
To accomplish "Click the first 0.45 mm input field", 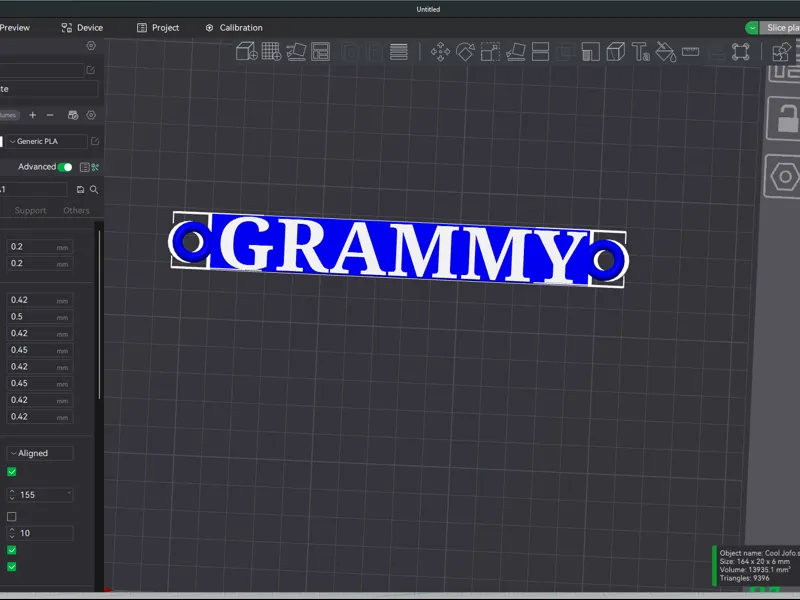I will pyautogui.click(x=40, y=350).
